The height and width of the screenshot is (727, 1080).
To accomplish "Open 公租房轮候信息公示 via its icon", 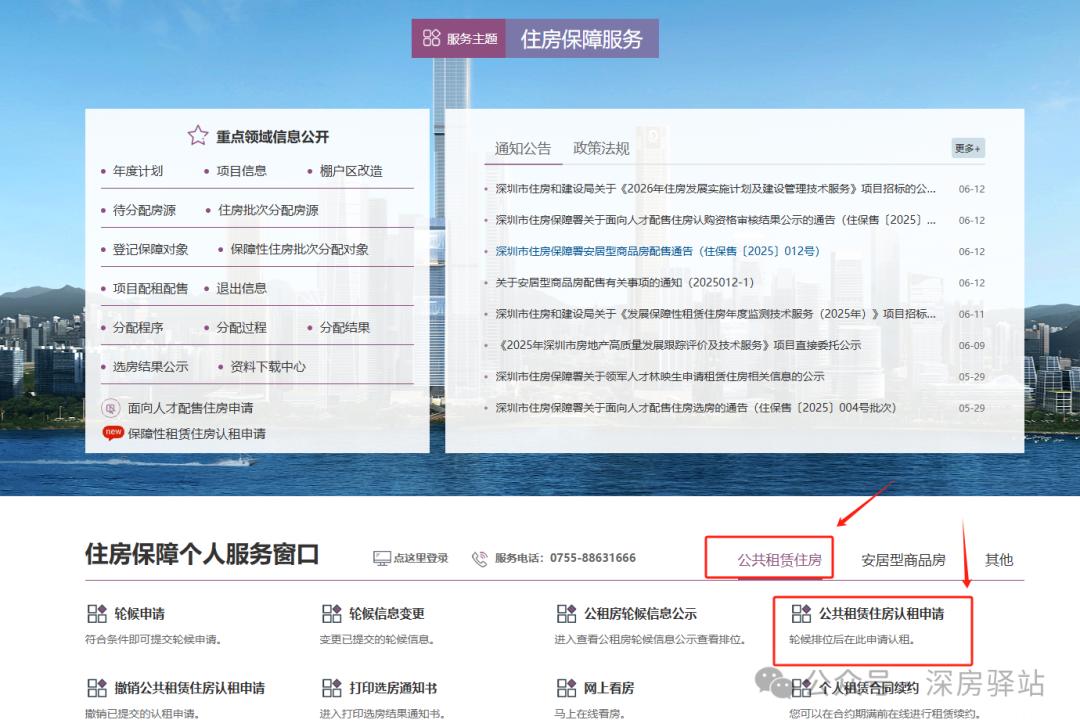I will point(565,614).
